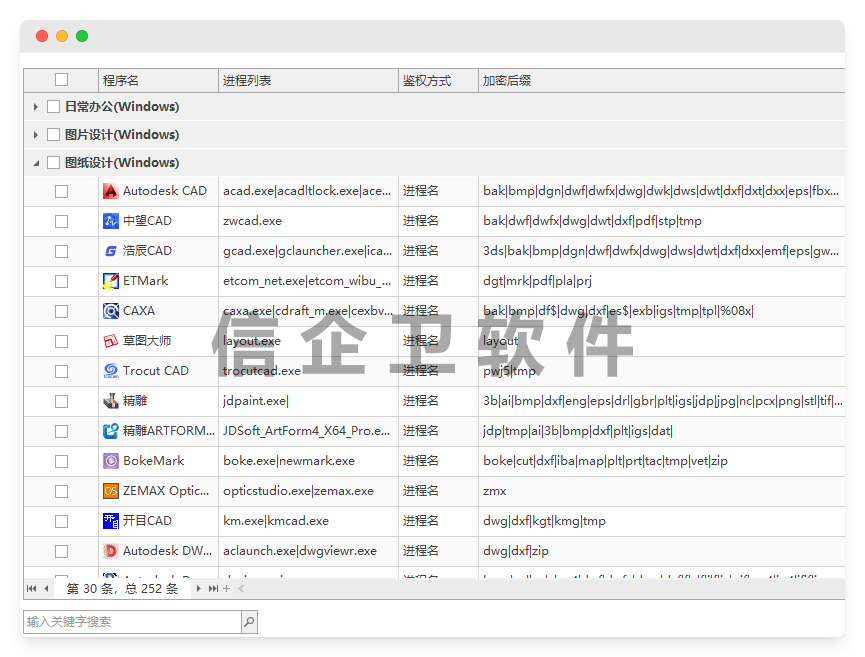The width and height of the screenshot is (865, 657).
Task: Enable the 日常办公(Windows) category checkbox
Action: coord(53,106)
